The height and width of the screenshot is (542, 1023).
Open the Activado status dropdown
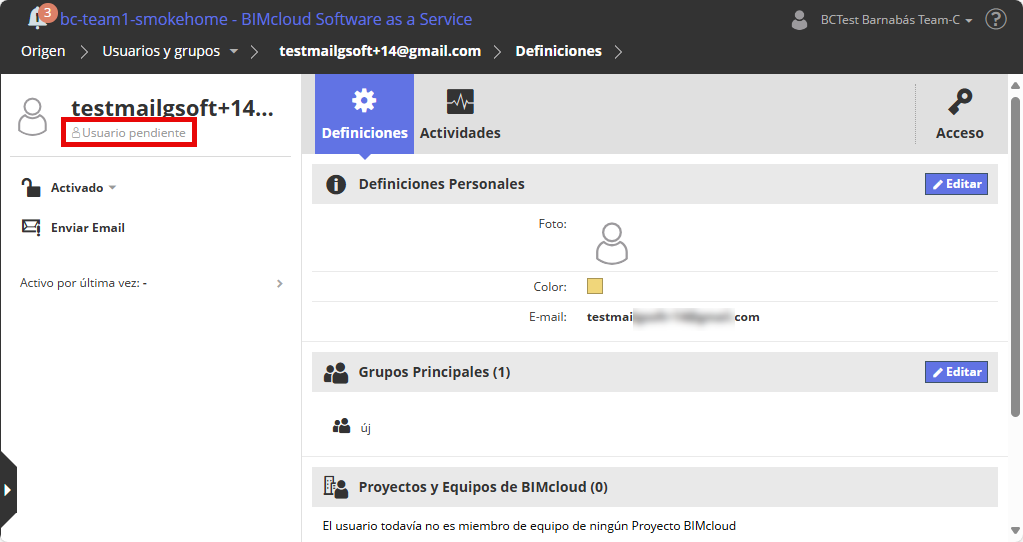click(x=84, y=187)
